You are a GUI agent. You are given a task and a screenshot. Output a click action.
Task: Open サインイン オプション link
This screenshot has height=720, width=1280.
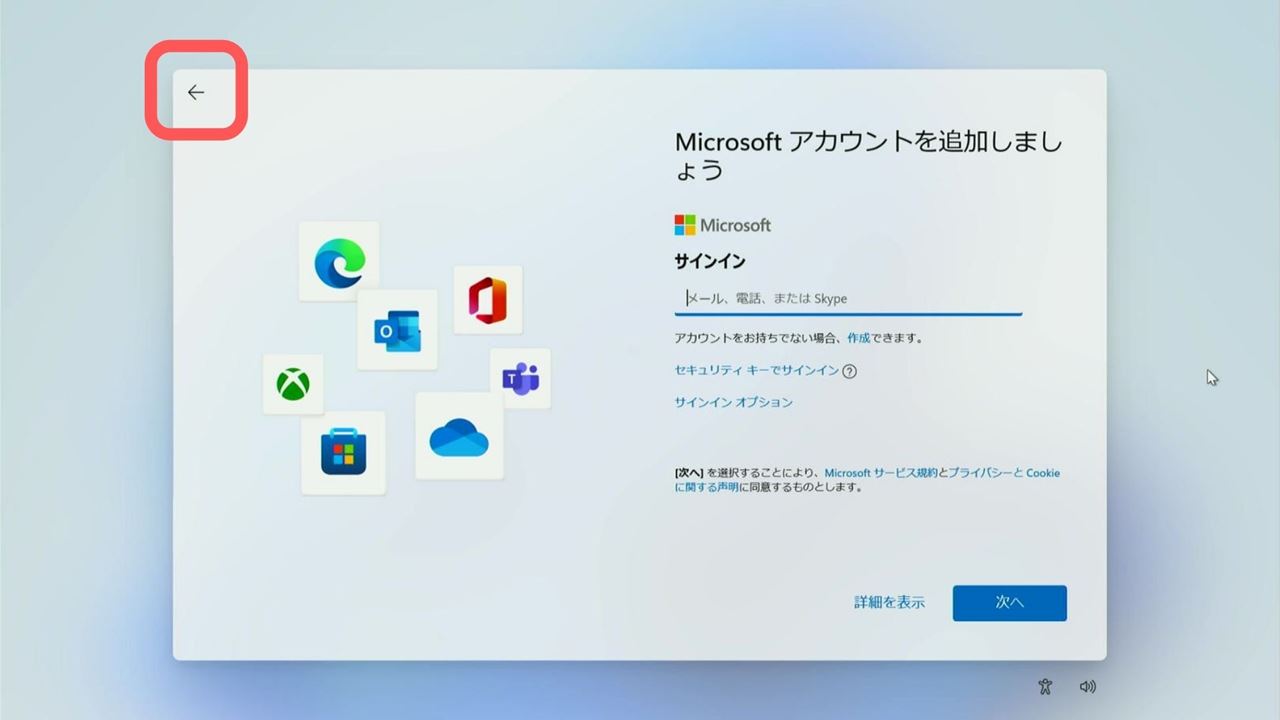734,402
